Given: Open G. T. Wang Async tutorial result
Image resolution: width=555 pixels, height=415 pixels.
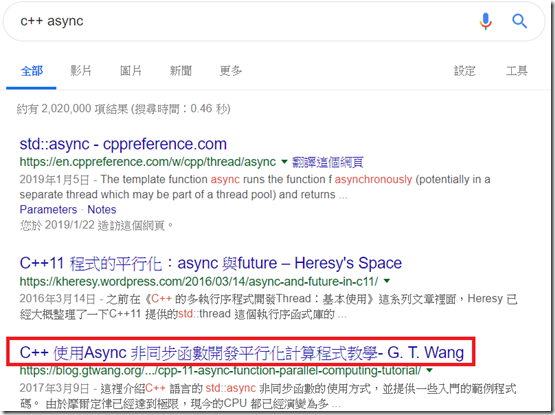Looking at the screenshot, I should [x=241, y=353].
